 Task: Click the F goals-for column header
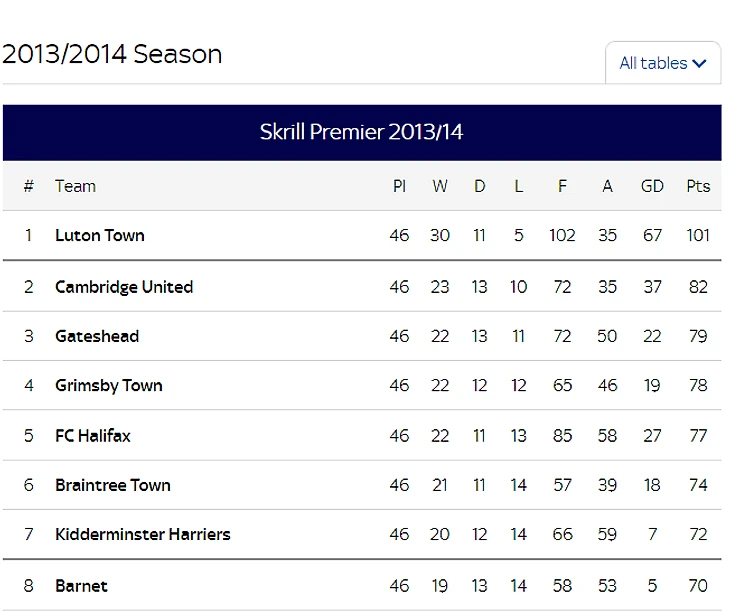pos(562,186)
